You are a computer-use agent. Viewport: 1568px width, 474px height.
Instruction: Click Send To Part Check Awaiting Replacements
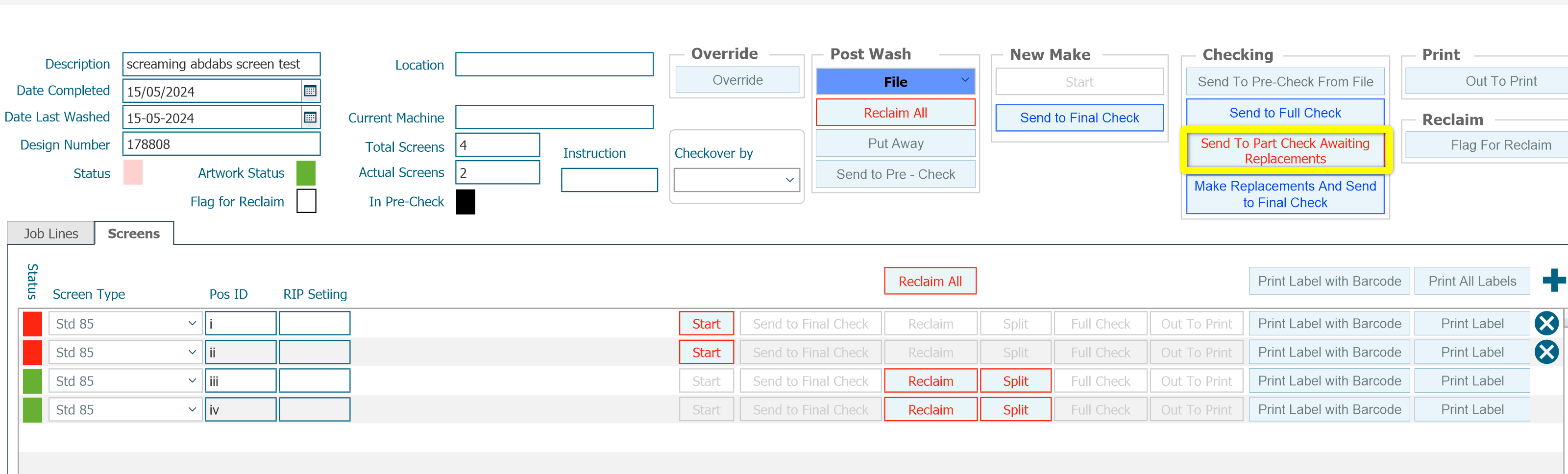coord(1285,150)
